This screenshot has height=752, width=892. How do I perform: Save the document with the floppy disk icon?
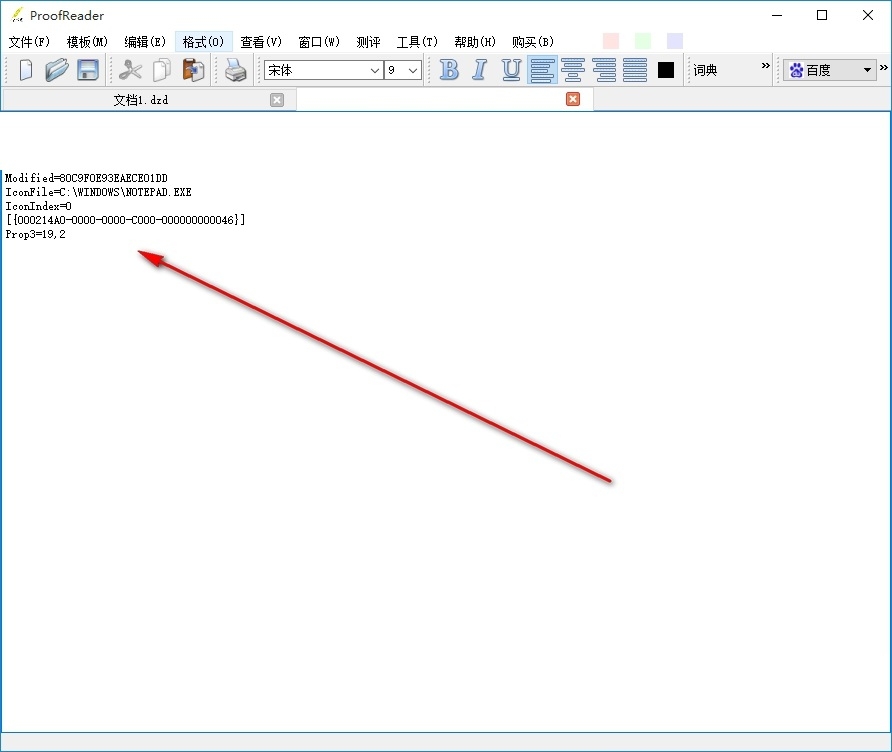coord(88,70)
